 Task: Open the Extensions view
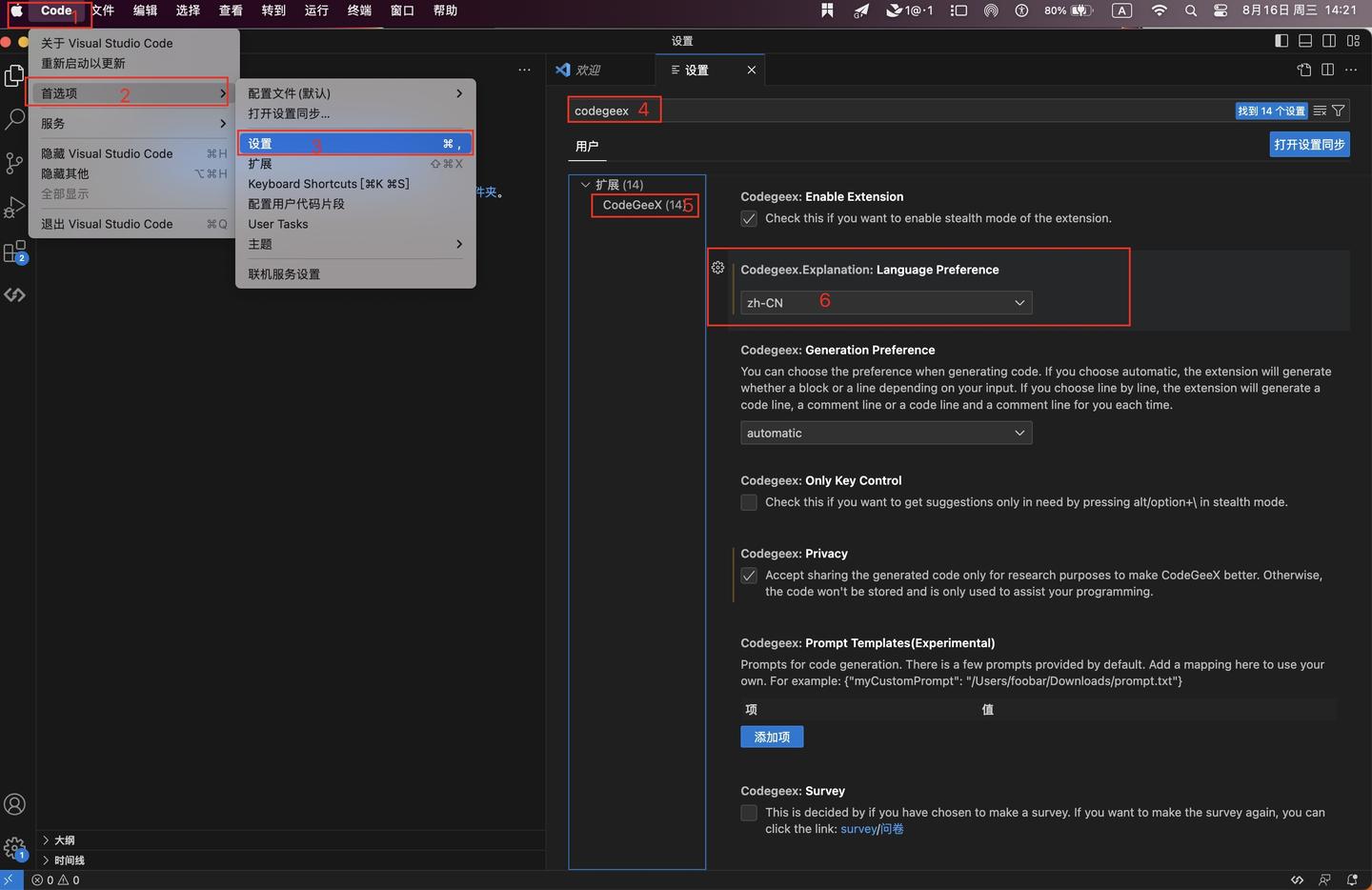coord(14,252)
